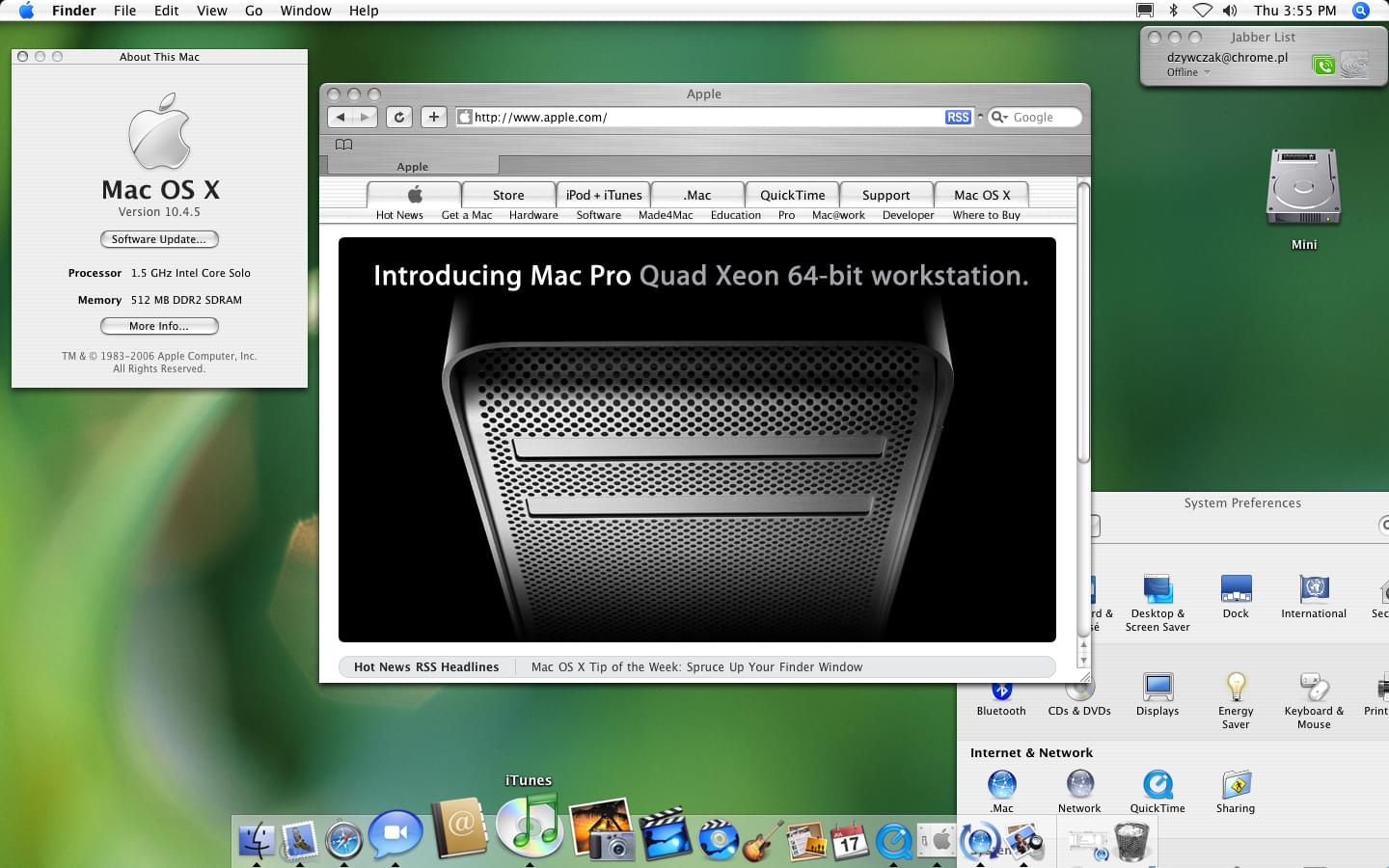Viewport: 1389px width, 868px height.
Task: Click the RSS button in address bar
Action: (x=958, y=117)
